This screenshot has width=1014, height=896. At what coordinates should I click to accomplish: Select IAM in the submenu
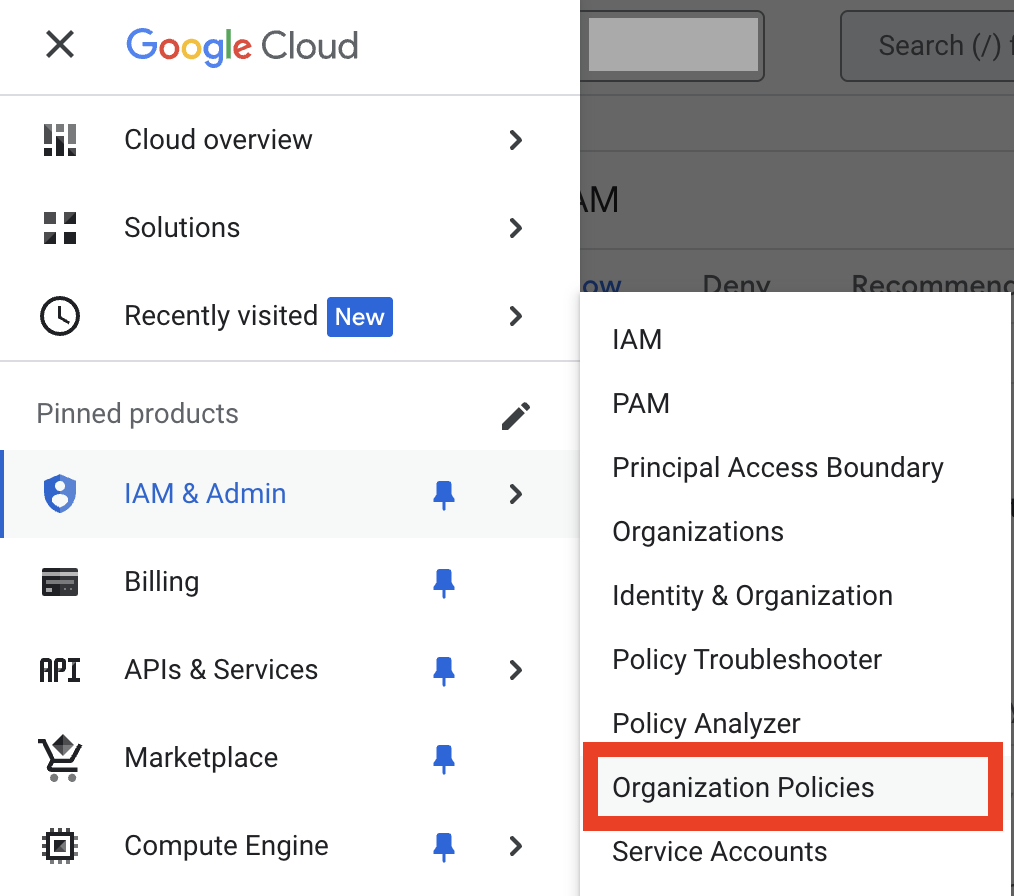click(x=797, y=339)
